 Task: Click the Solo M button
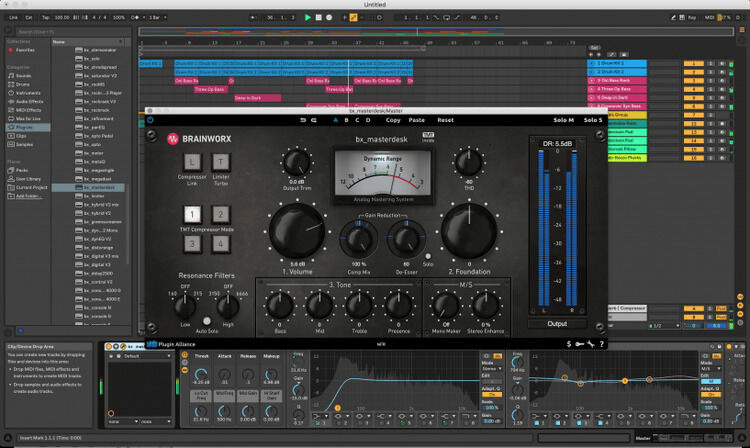point(563,120)
